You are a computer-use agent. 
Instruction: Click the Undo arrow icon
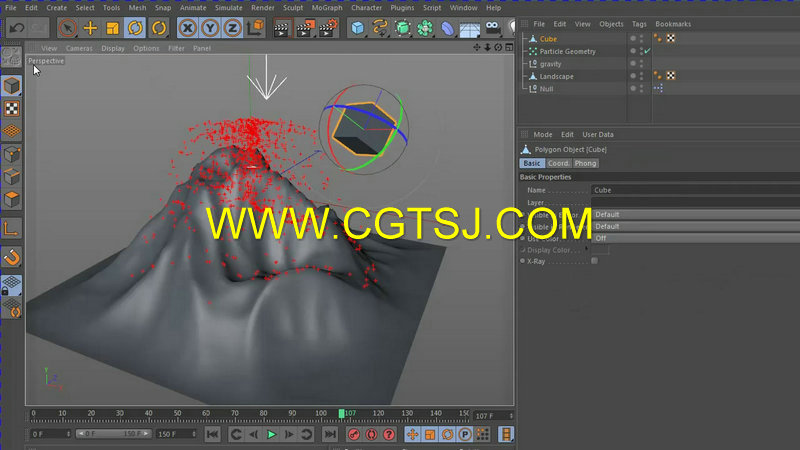16,28
